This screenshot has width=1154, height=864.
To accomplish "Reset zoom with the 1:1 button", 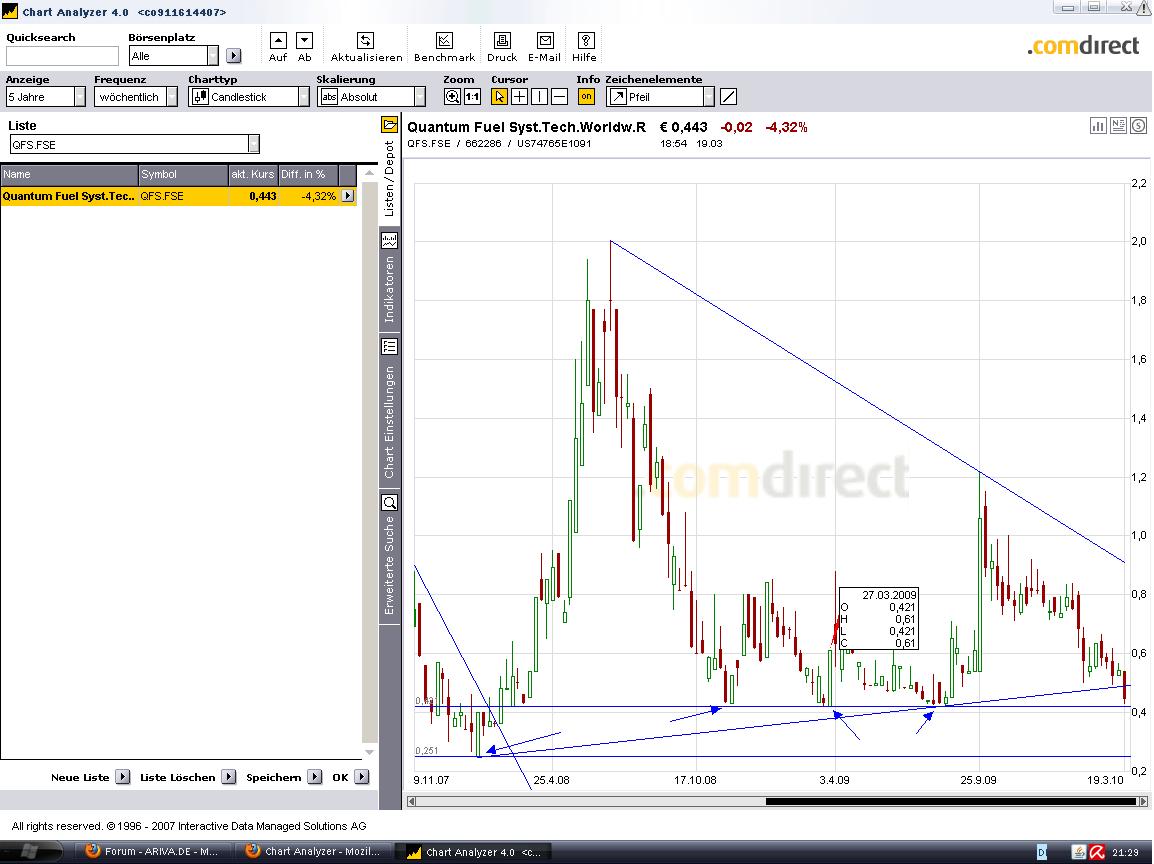I will click(x=472, y=97).
